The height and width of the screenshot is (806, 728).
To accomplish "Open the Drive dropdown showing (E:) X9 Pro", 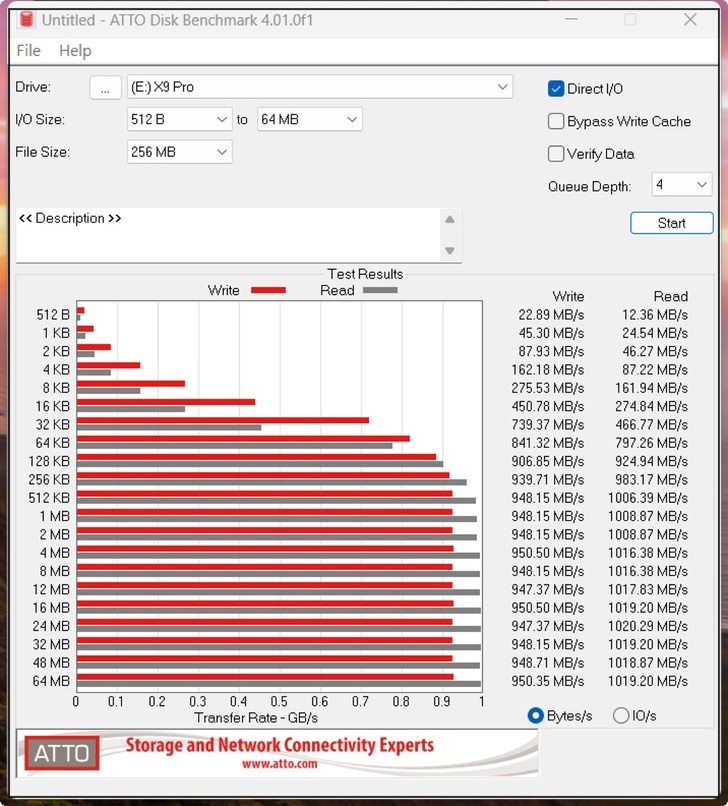I will point(320,87).
